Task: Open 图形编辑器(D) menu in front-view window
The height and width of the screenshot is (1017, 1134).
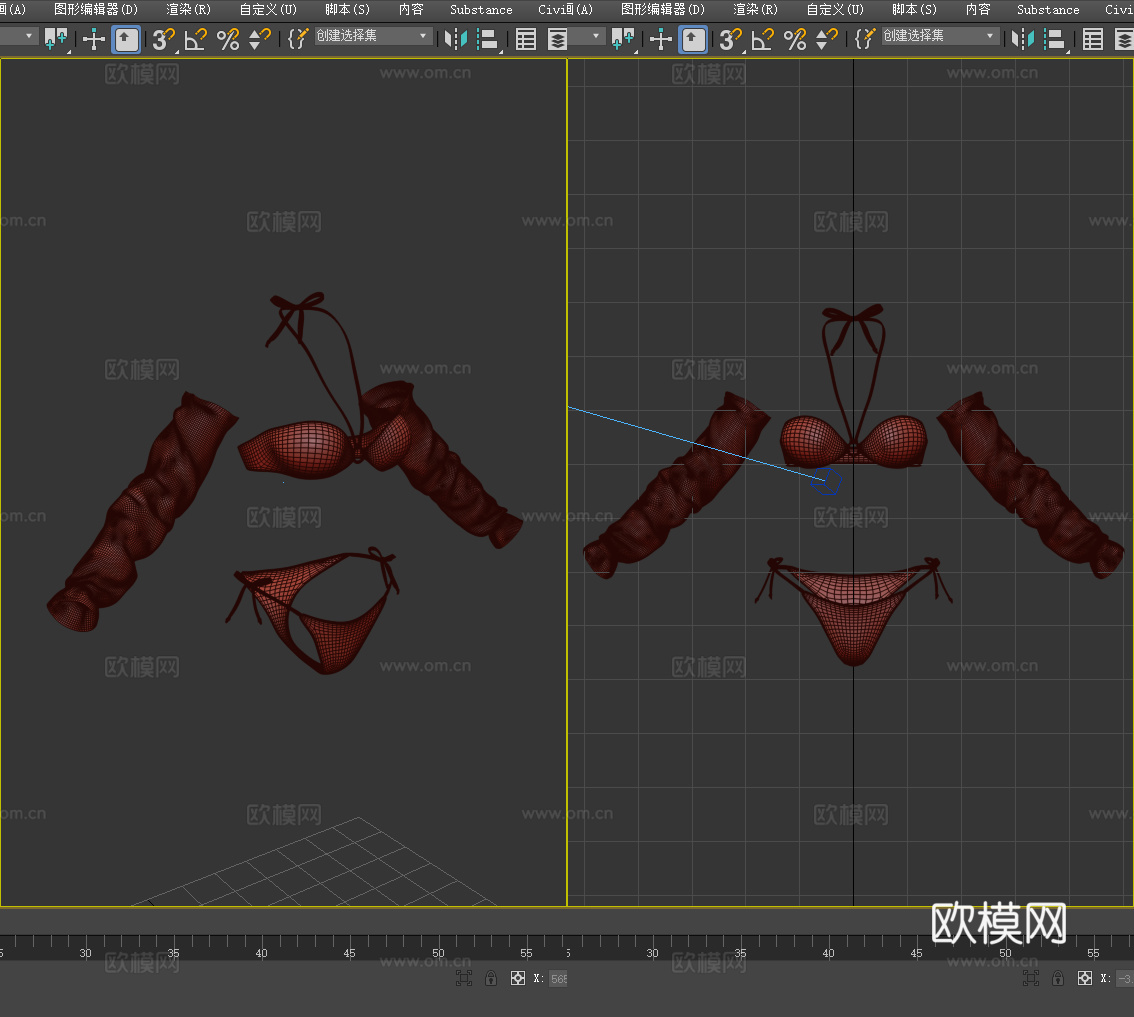Action: (x=662, y=9)
